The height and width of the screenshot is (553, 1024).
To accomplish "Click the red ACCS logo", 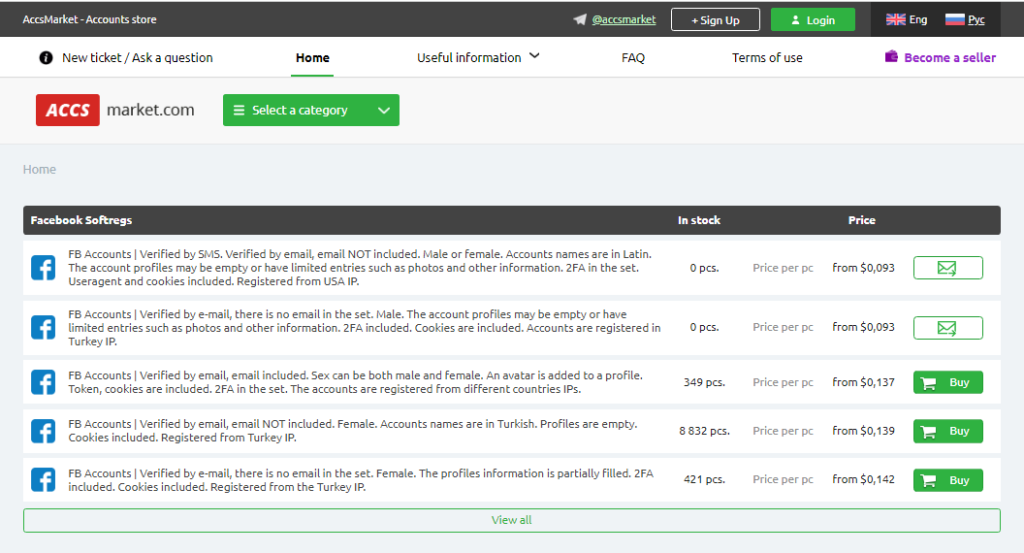I will (68, 110).
